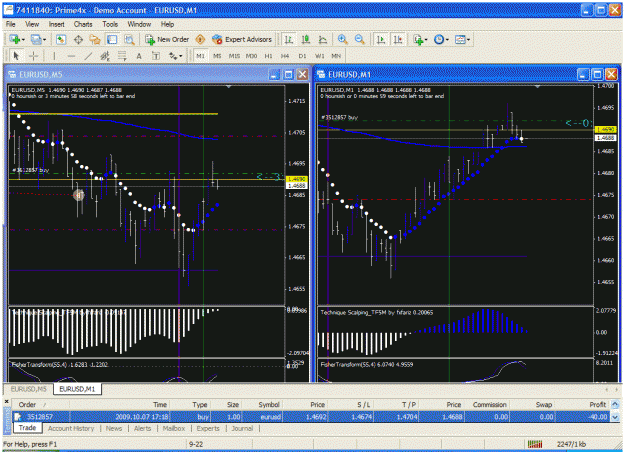
Task: Open the Window menu
Action: [139, 24]
